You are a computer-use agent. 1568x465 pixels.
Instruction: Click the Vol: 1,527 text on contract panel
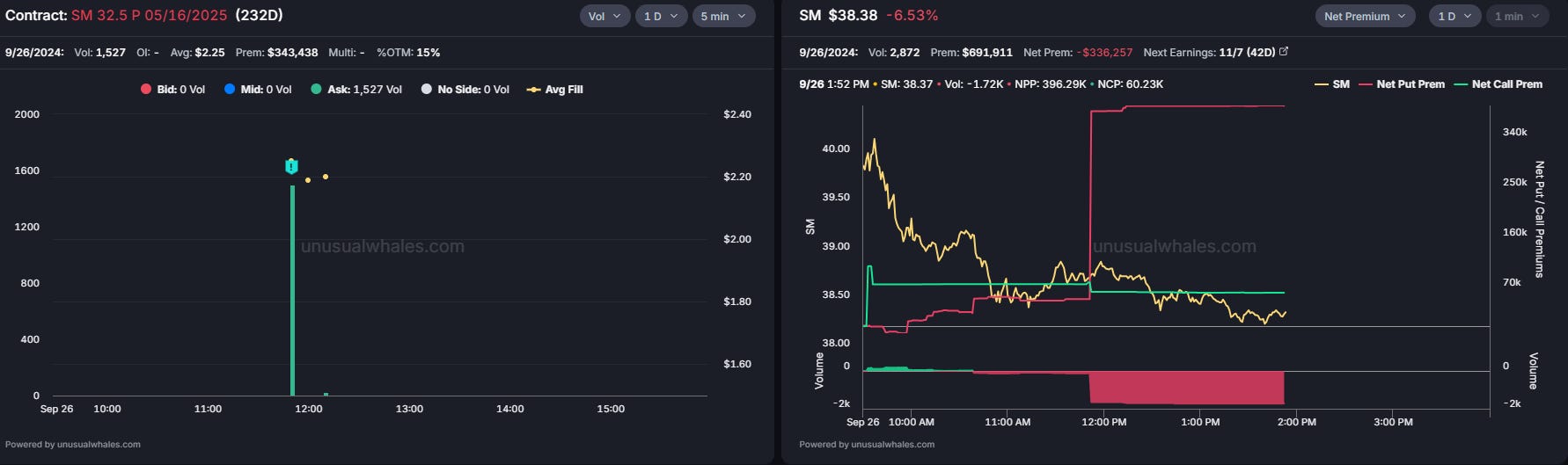pyautogui.click(x=99, y=52)
